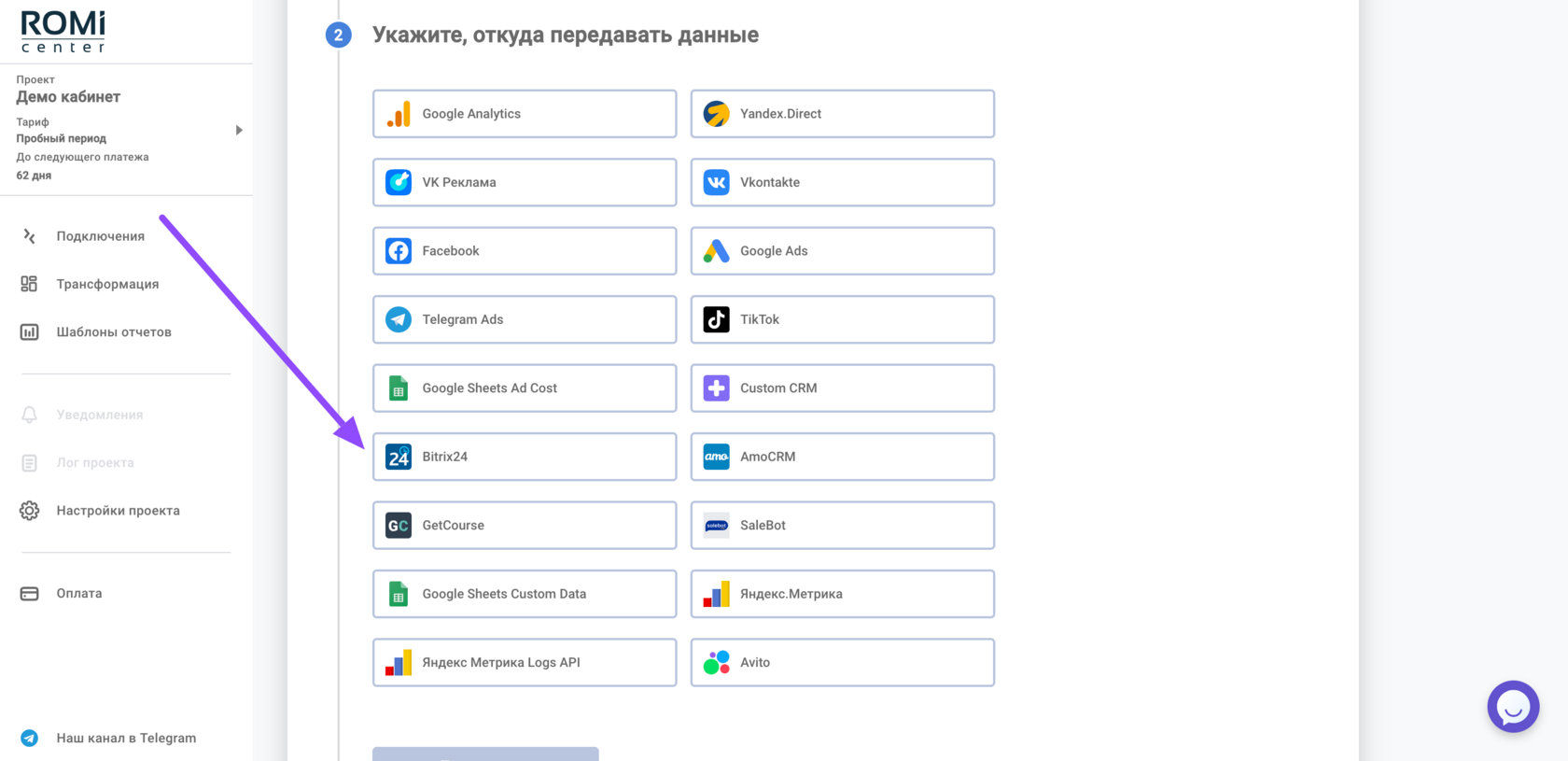Click the Custom CRM purple plus icon
The height and width of the screenshot is (761, 1568).
pos(716,388)
